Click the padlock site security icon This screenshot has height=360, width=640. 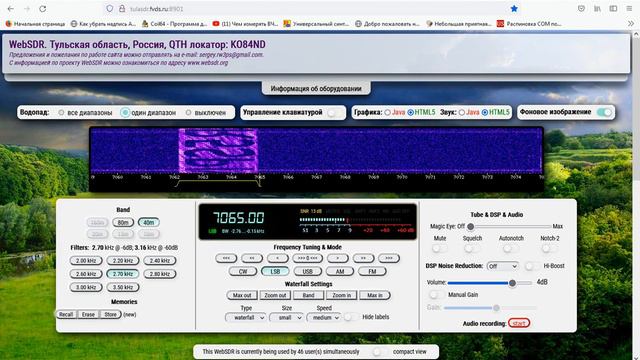[x=122, y=9]
